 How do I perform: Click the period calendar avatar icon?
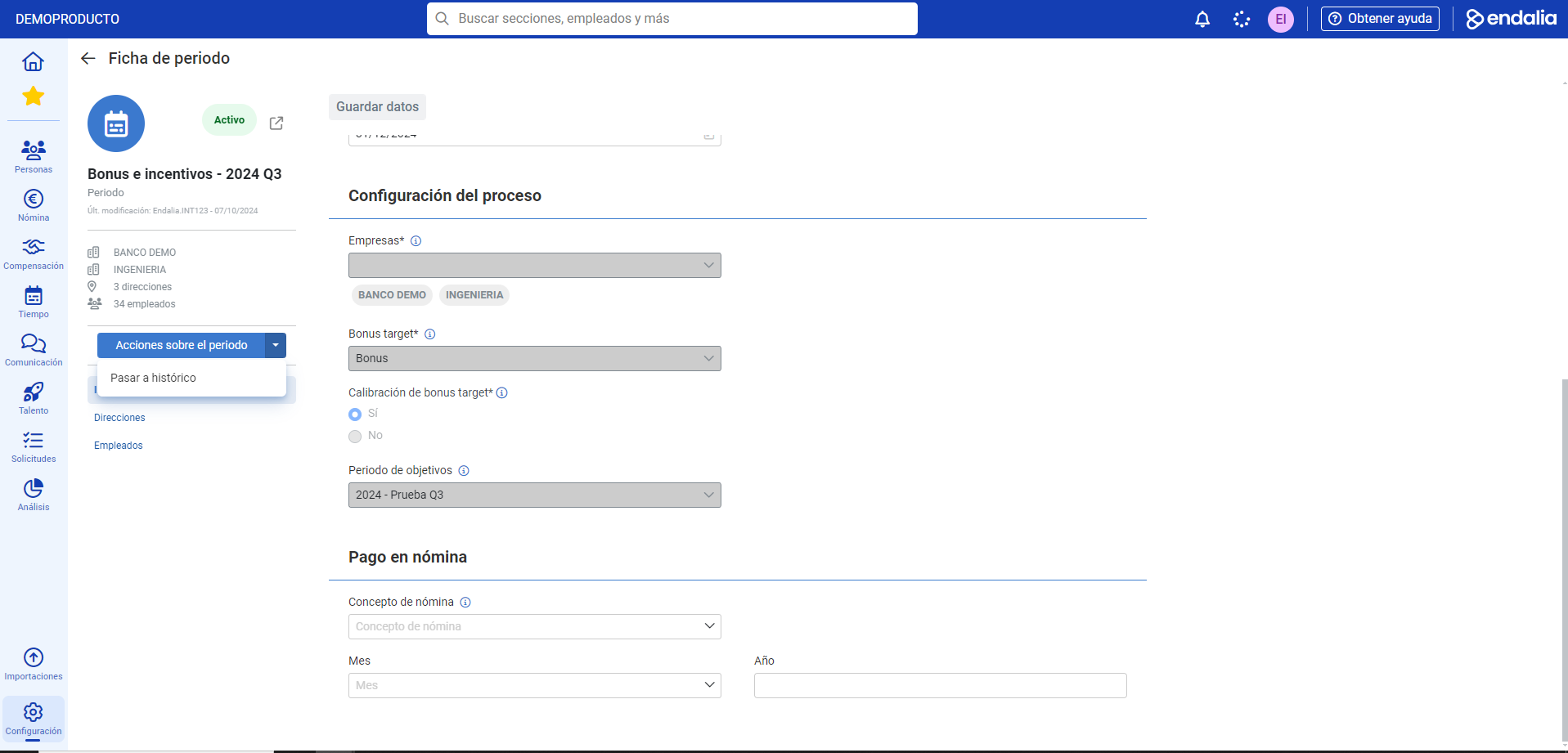(x=116, y=123)
